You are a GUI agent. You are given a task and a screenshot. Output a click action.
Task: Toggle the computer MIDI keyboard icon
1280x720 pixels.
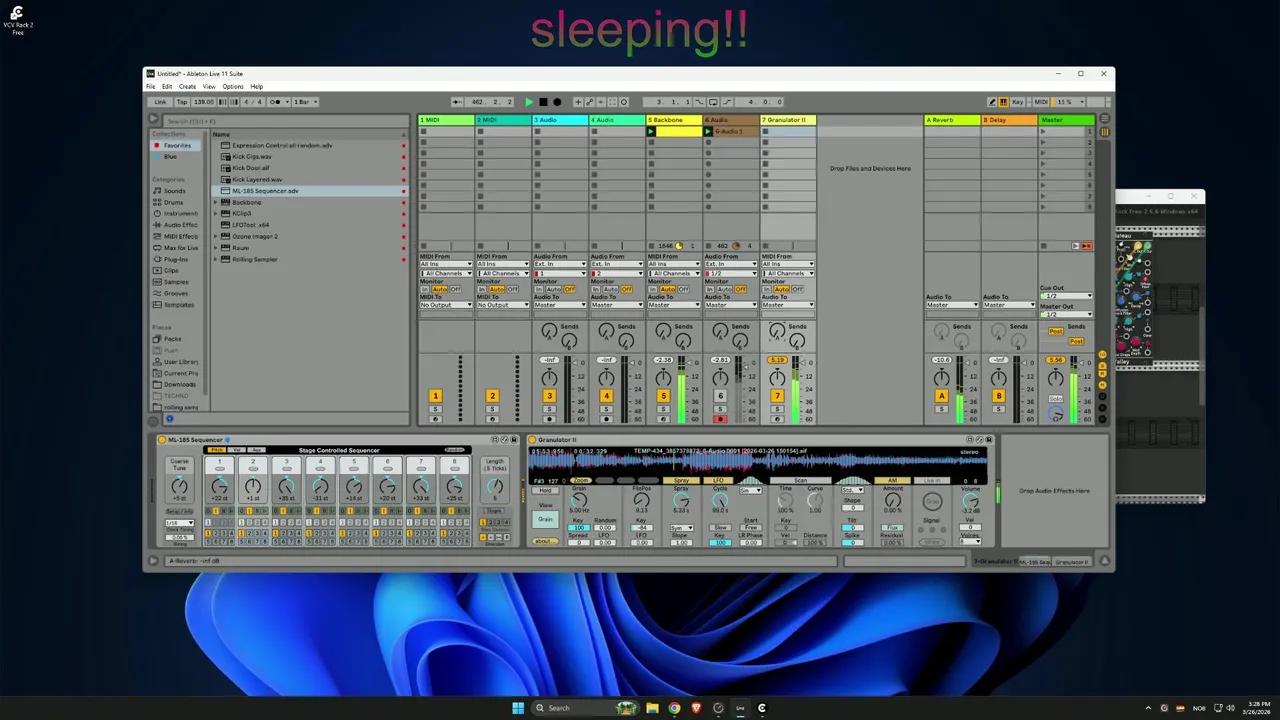click(x=1003, y=102)
